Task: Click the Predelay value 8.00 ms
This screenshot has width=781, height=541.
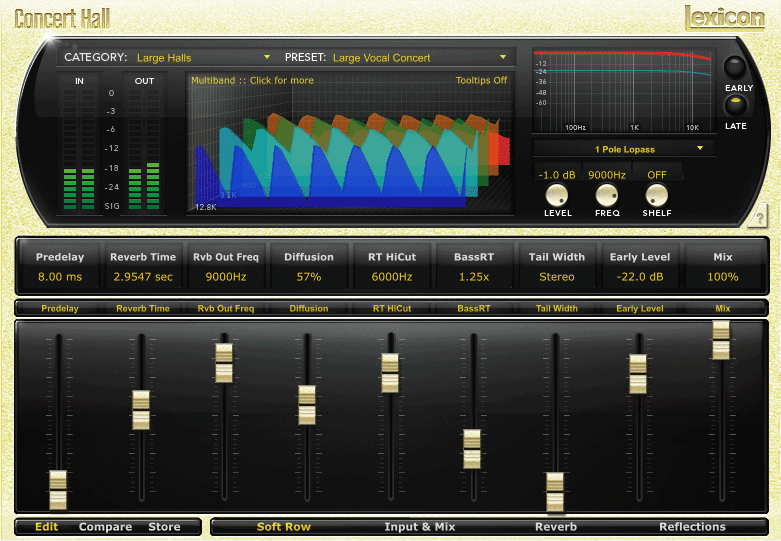Action: coord(60,277)
